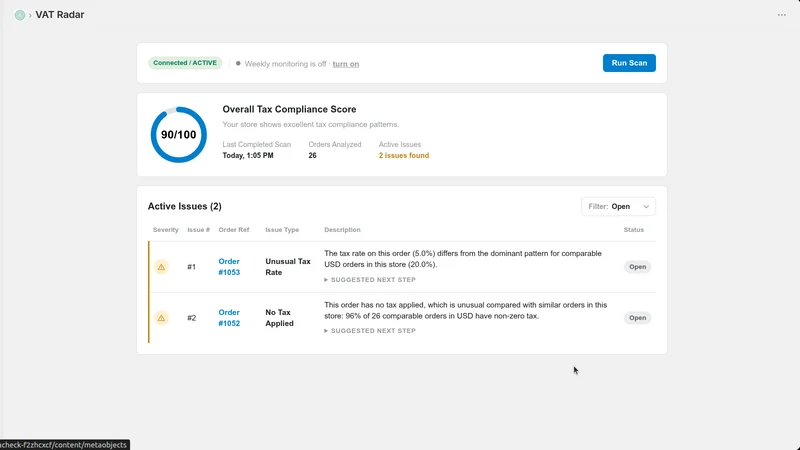Open the app icon in breadcrumb

pyautogui.click(x=20, y=15)
